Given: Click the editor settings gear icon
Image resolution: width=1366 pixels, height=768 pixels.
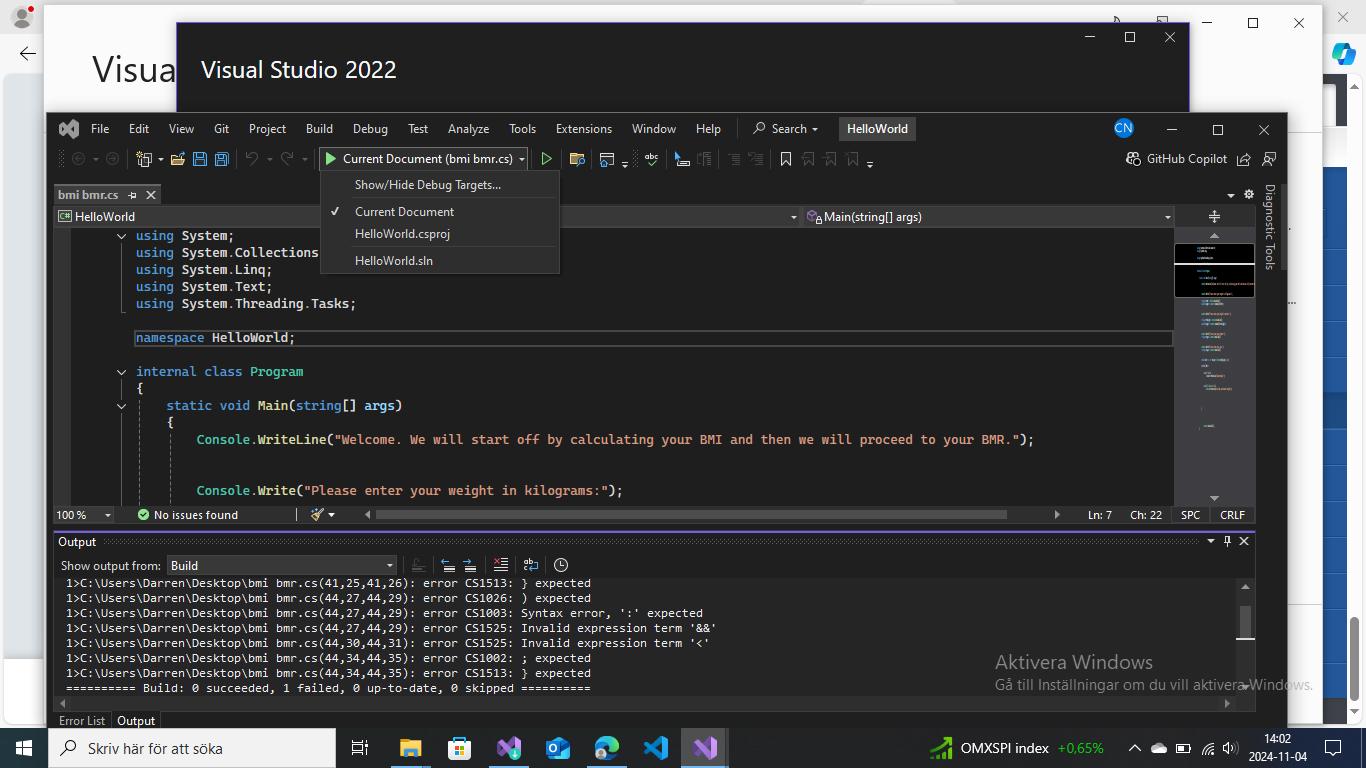Looking at the screenshot, I should pos(1248,195).
